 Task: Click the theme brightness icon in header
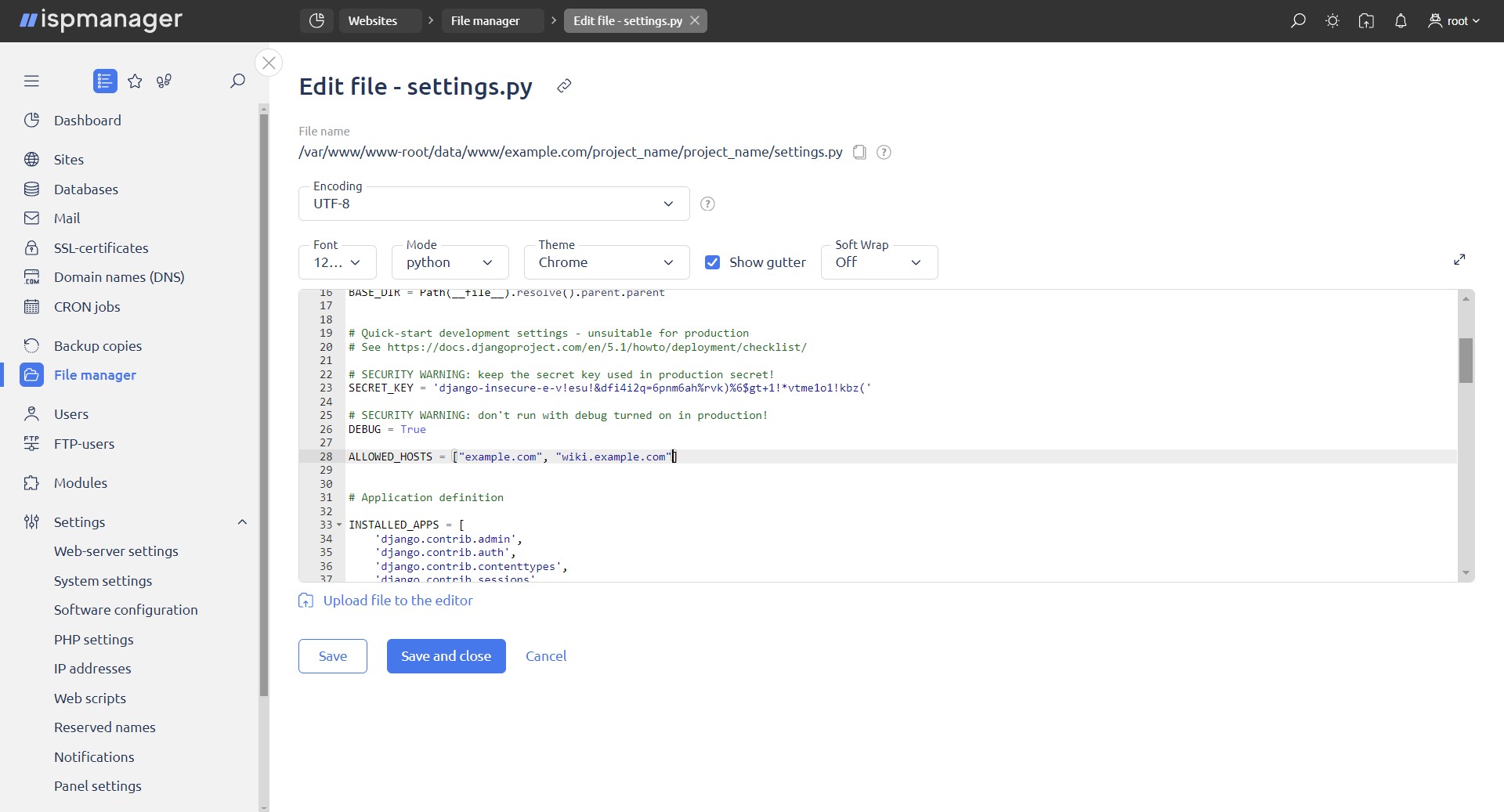[x=1332, y=21]
